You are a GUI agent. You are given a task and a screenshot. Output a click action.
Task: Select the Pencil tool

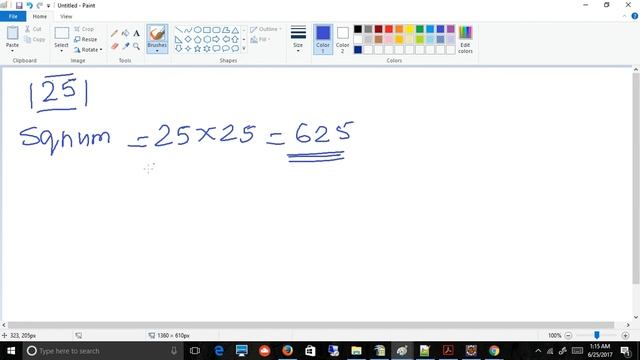(115, 33)
